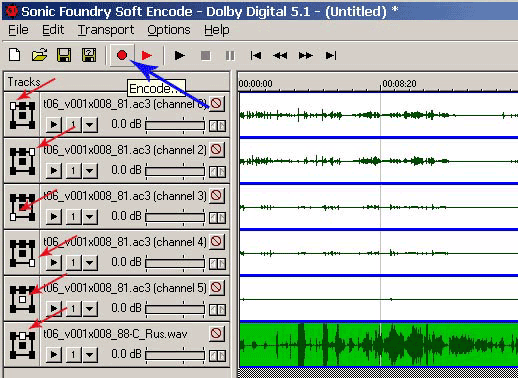518x378 pixels.
Task: Click channel assignment icon for first ac3 track
Action: [22, 115]
